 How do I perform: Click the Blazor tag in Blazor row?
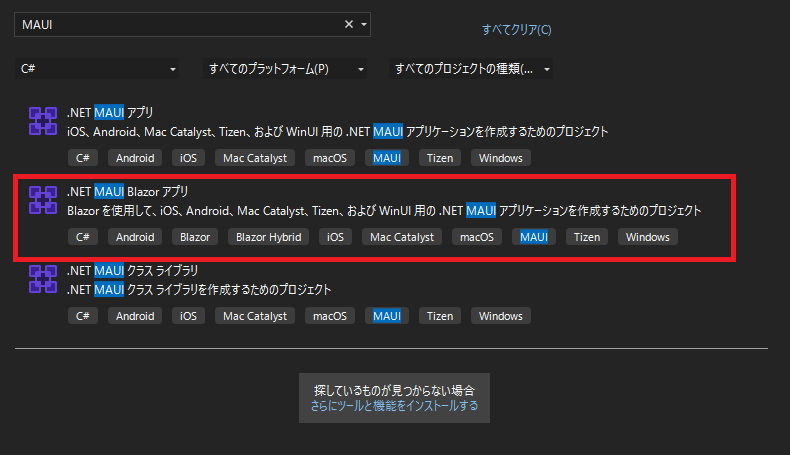click(195, 237)
